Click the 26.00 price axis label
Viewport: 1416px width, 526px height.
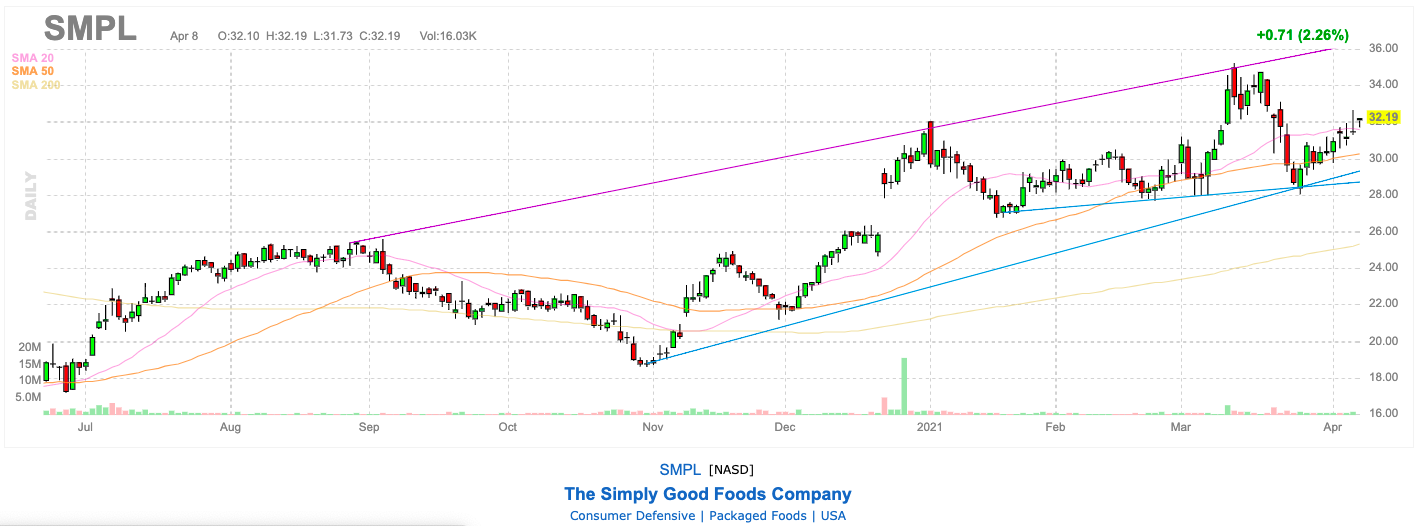1383,231
